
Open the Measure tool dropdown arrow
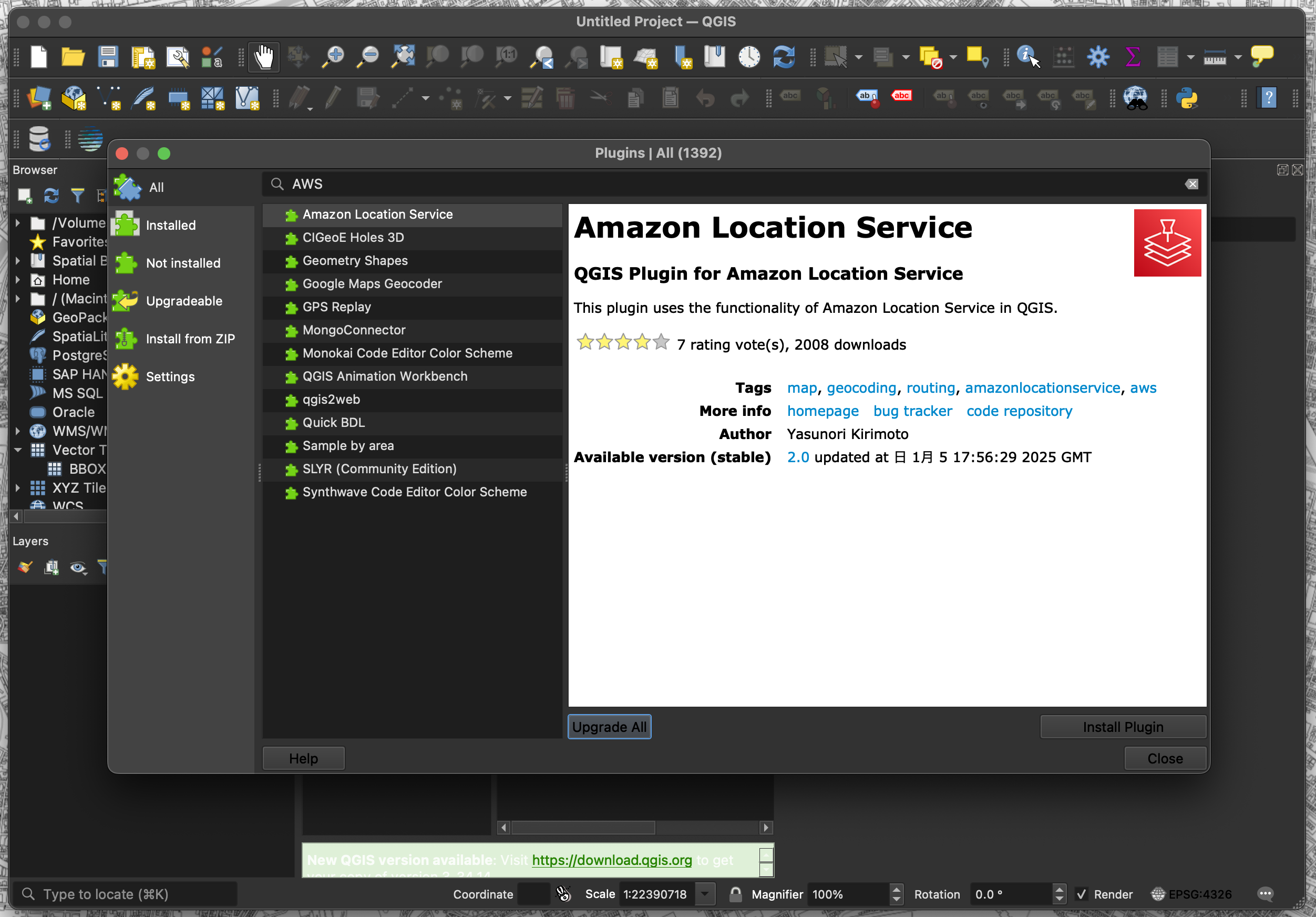coord(1238,57)
